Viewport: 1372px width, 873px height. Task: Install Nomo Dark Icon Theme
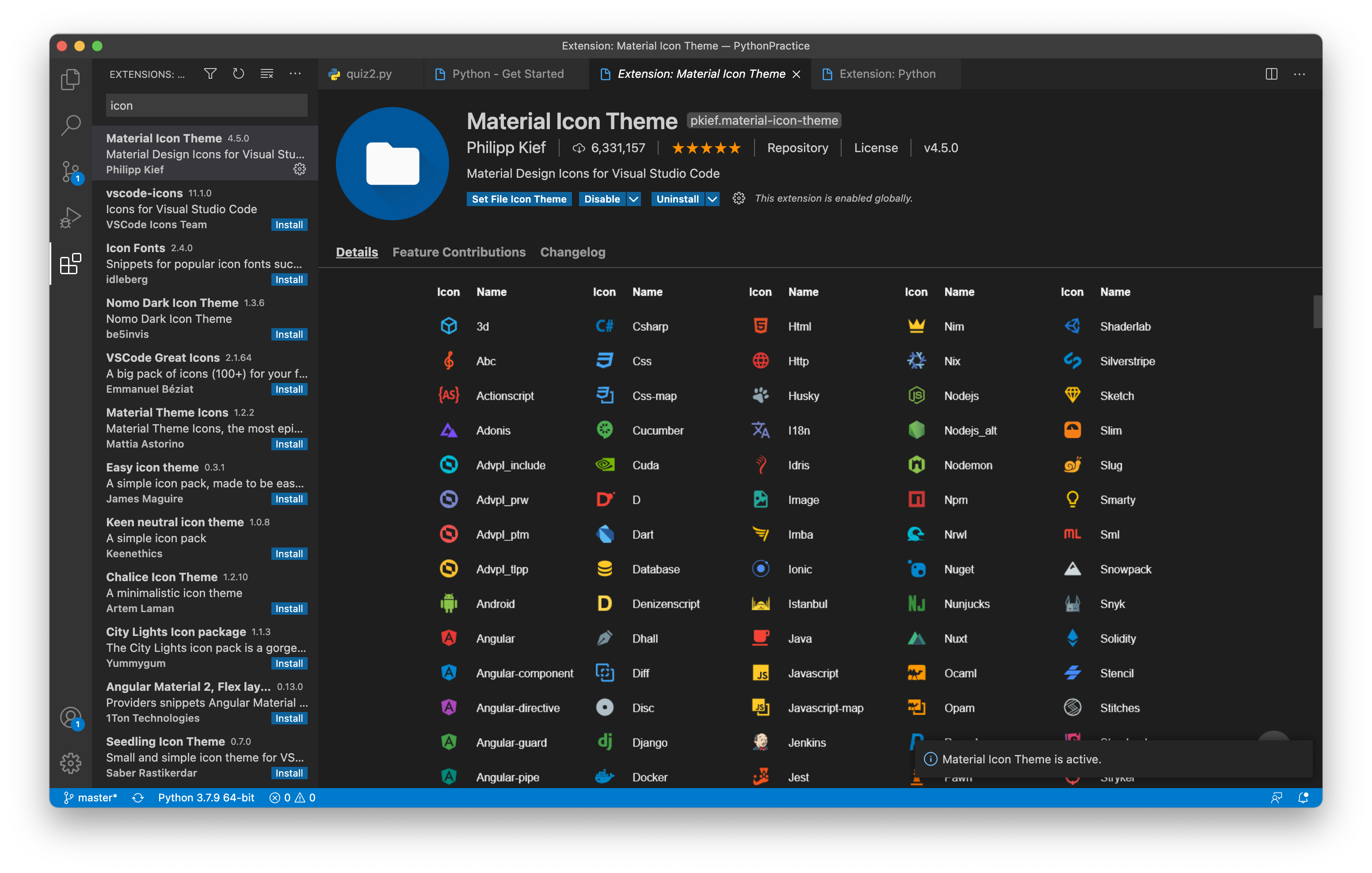click(x=289, y=335)
